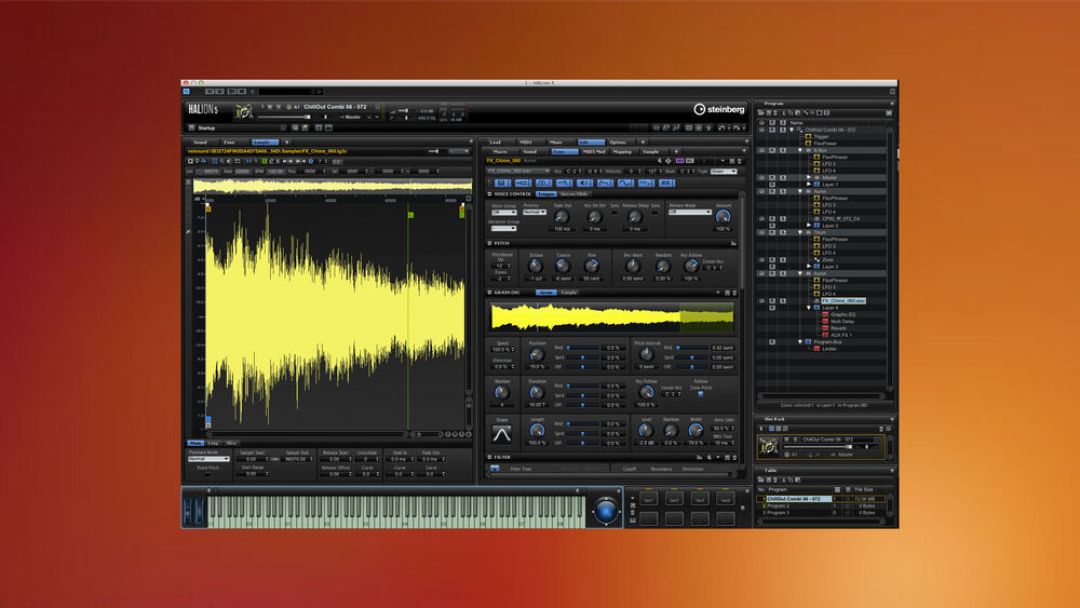Open the Voice Group dropdown
Viewport: 1080px width, 608px height.
[x=503, y=212]
